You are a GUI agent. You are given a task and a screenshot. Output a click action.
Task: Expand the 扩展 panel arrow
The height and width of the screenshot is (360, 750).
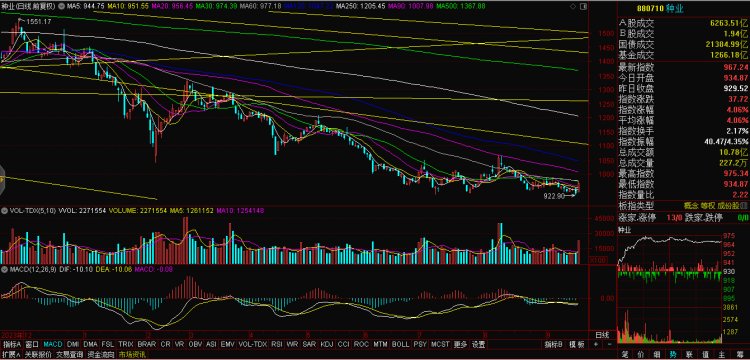pos(12,355)
